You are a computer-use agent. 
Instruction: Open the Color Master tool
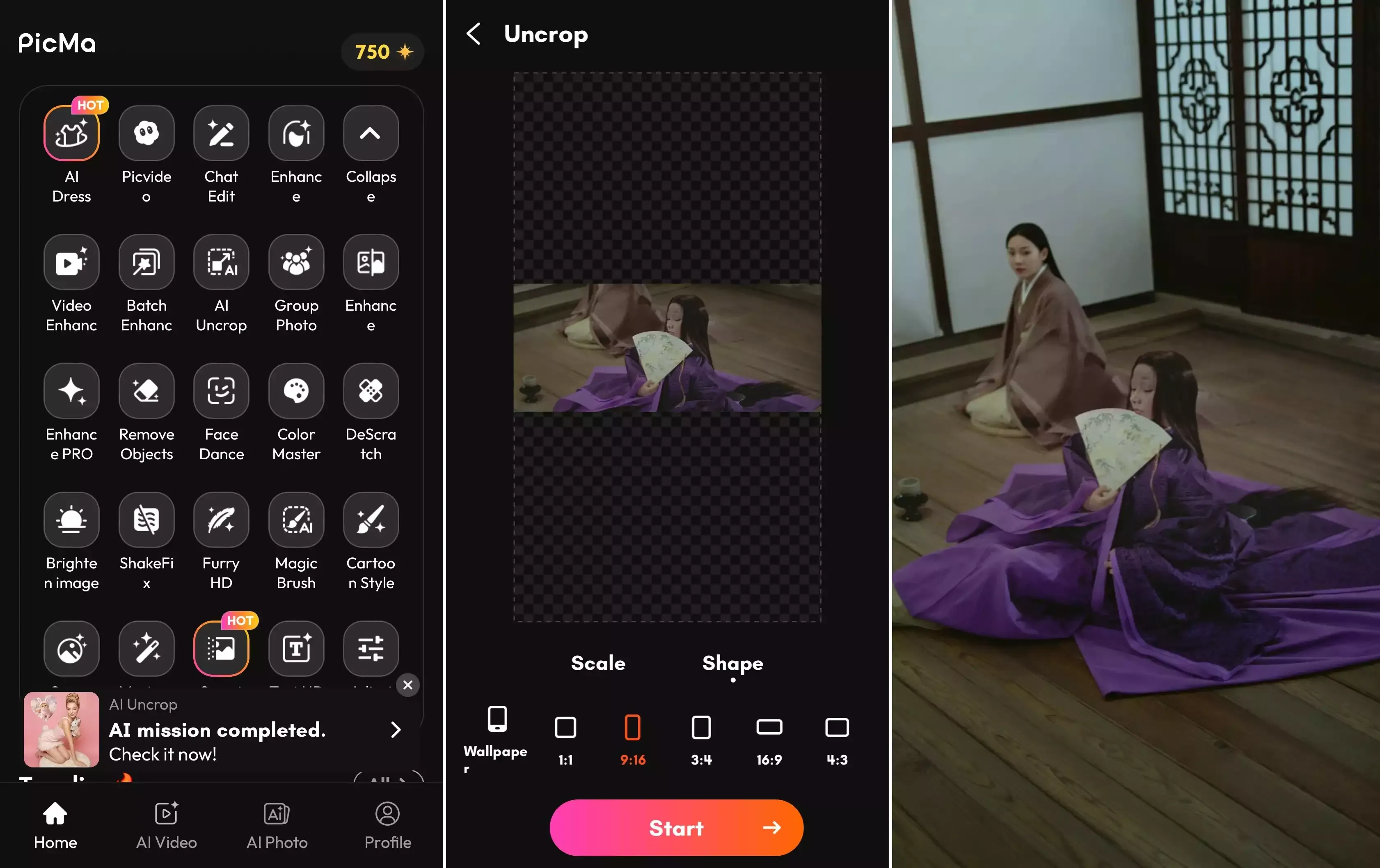click(296, 392)
